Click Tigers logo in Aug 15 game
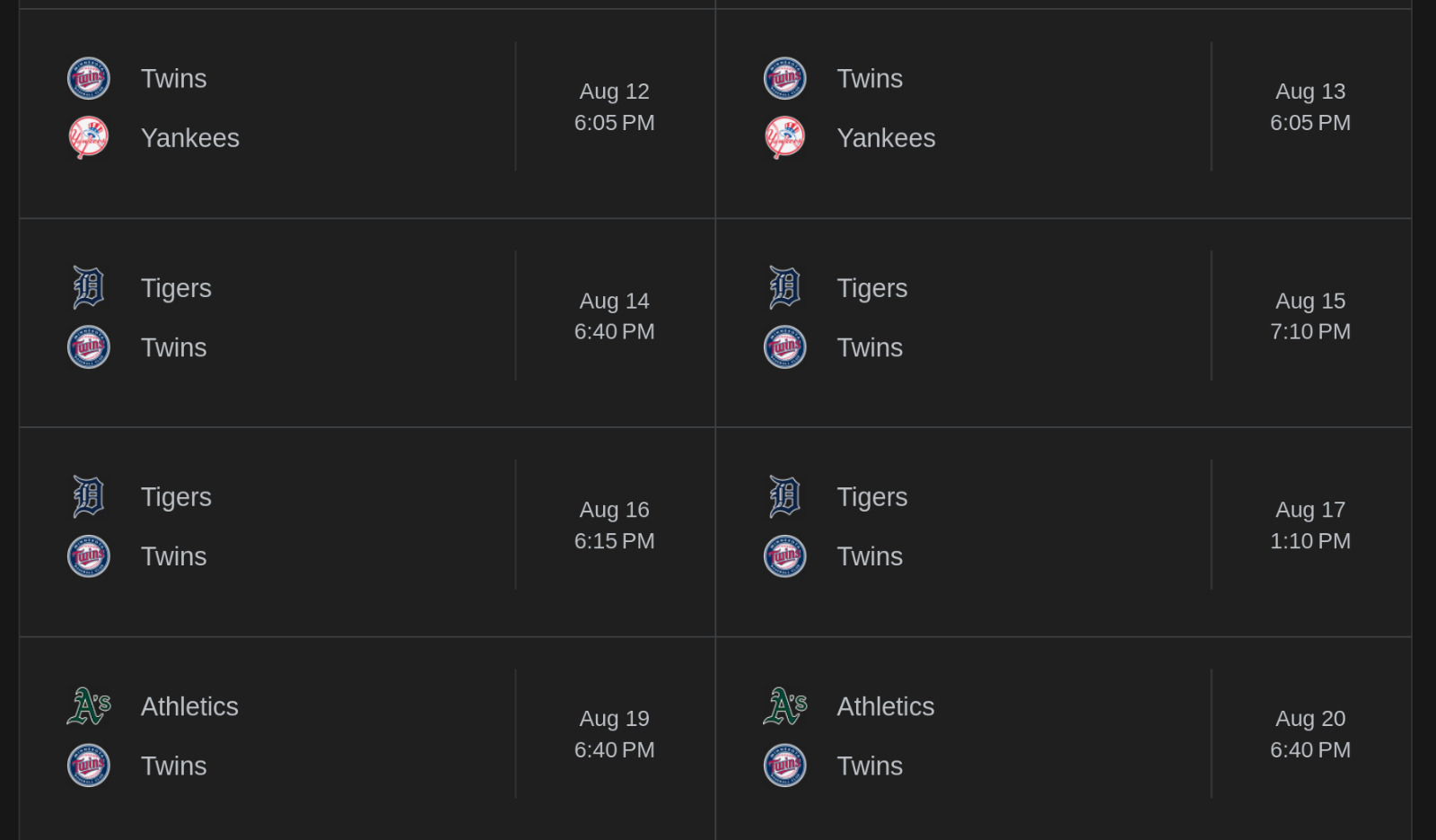 [785, 288]
